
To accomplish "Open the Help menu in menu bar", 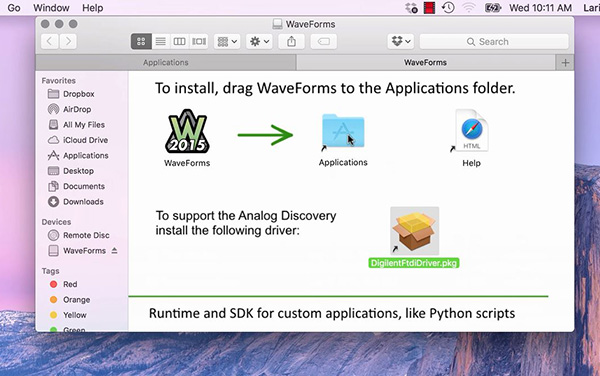I will tap(93, 8).
